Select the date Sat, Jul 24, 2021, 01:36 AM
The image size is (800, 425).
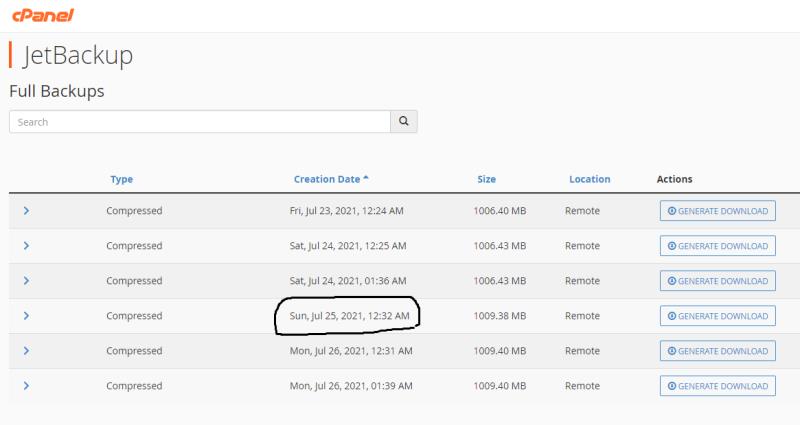[x=348, y=281]
